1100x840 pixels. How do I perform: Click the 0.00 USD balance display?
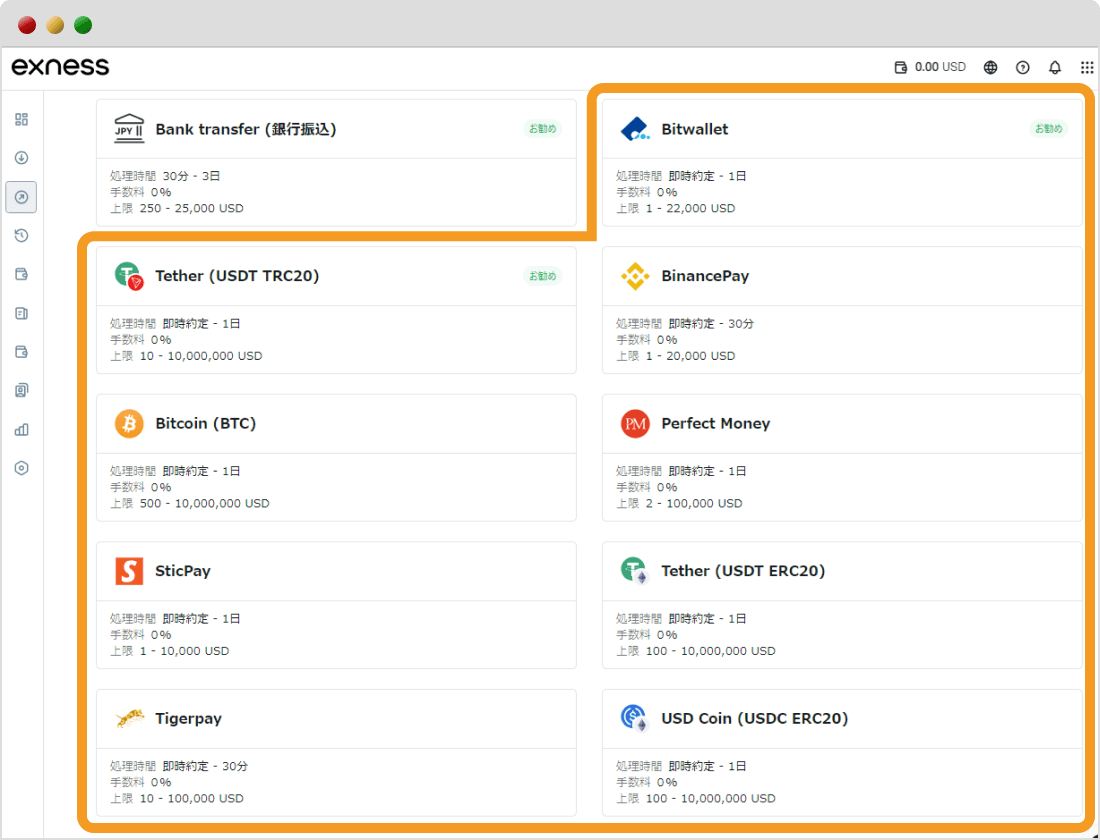coord(940,67)
